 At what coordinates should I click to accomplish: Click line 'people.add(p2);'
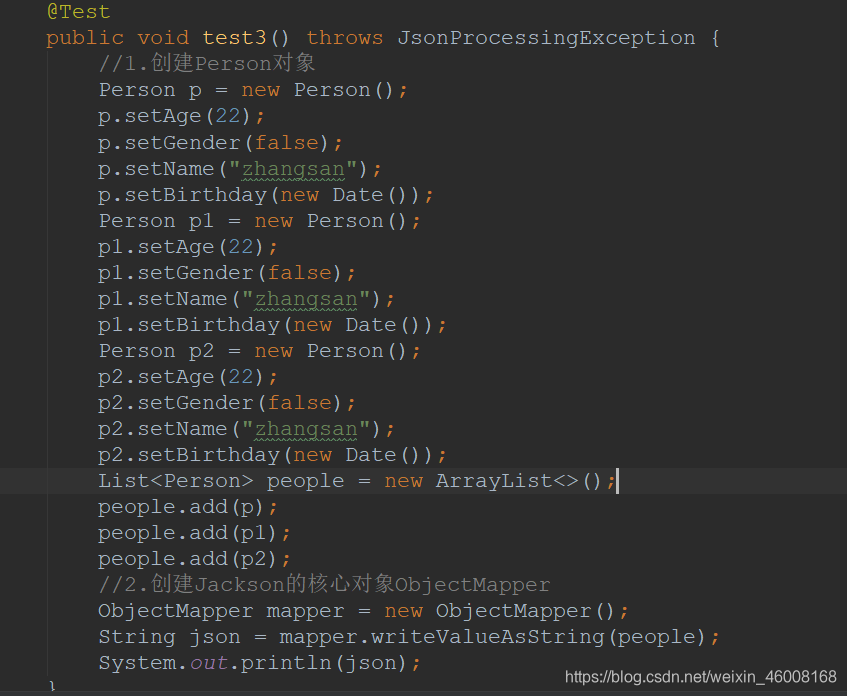(x=194, y=559)
